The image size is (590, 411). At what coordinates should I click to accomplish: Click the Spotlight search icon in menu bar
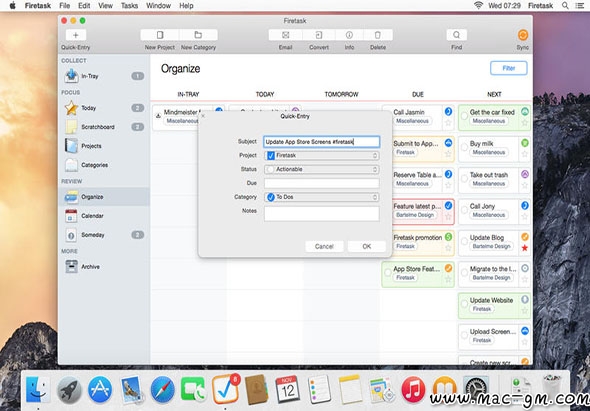pyautogui.click(x=565, y=6)
